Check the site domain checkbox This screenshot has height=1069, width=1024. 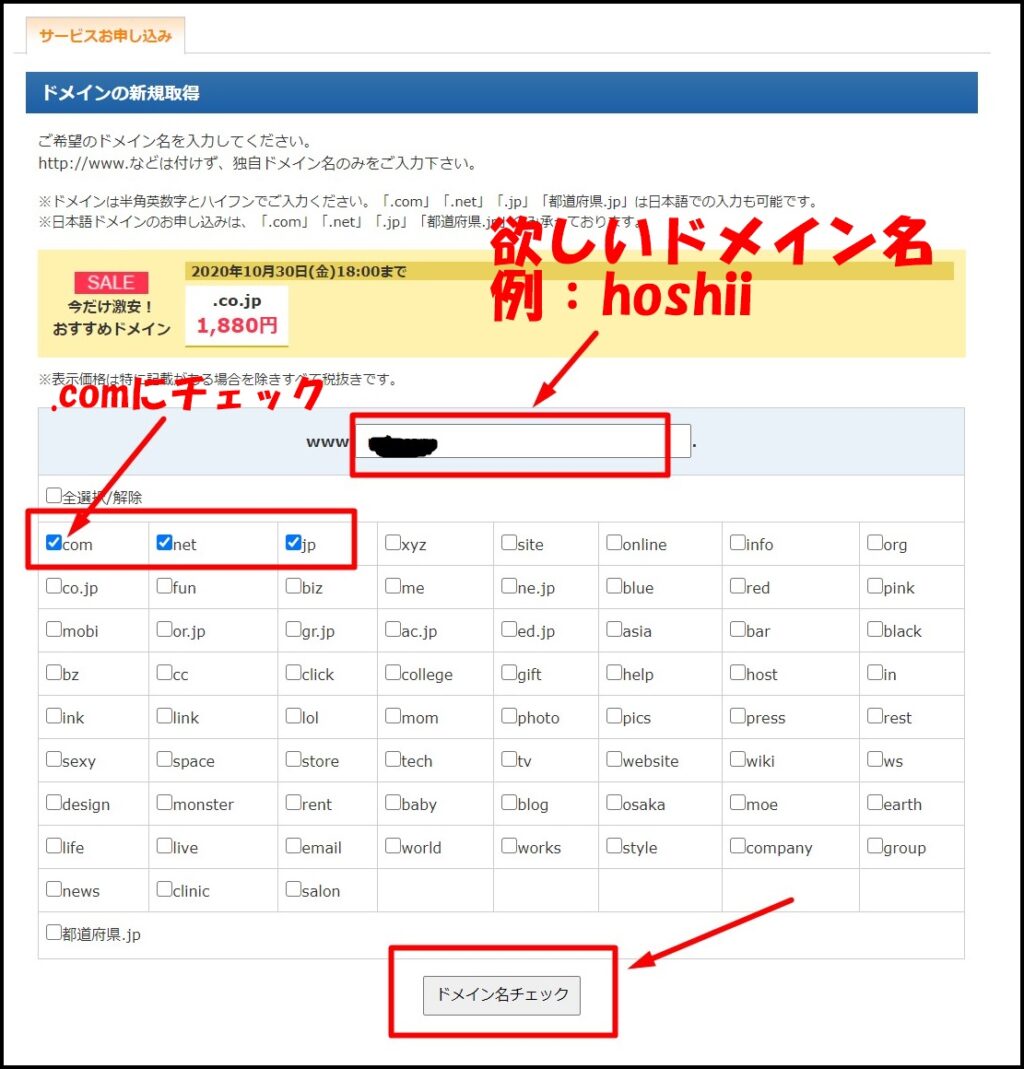click(509, 542)
